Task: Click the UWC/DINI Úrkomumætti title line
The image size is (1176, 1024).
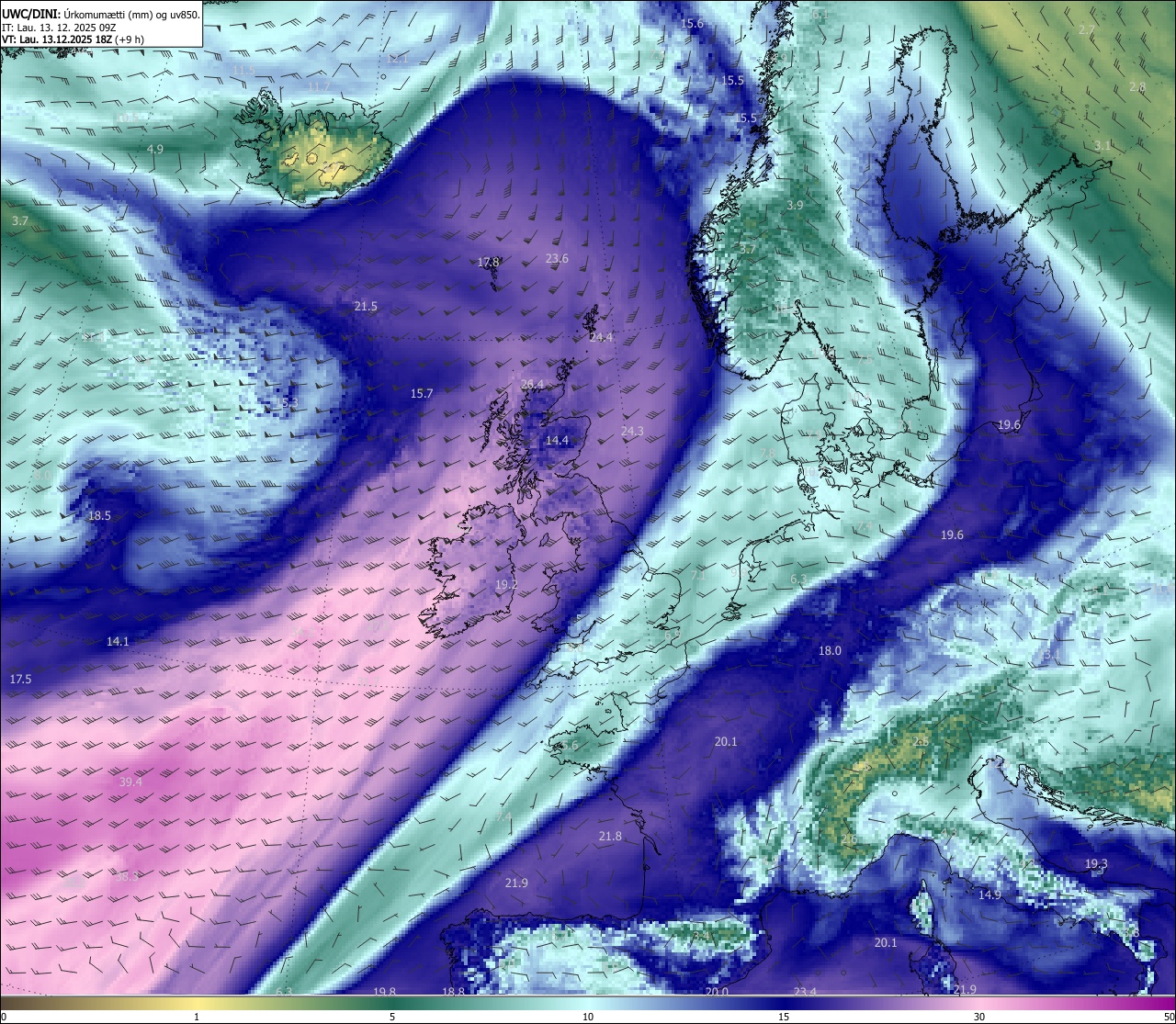Action: click(101, 15)
